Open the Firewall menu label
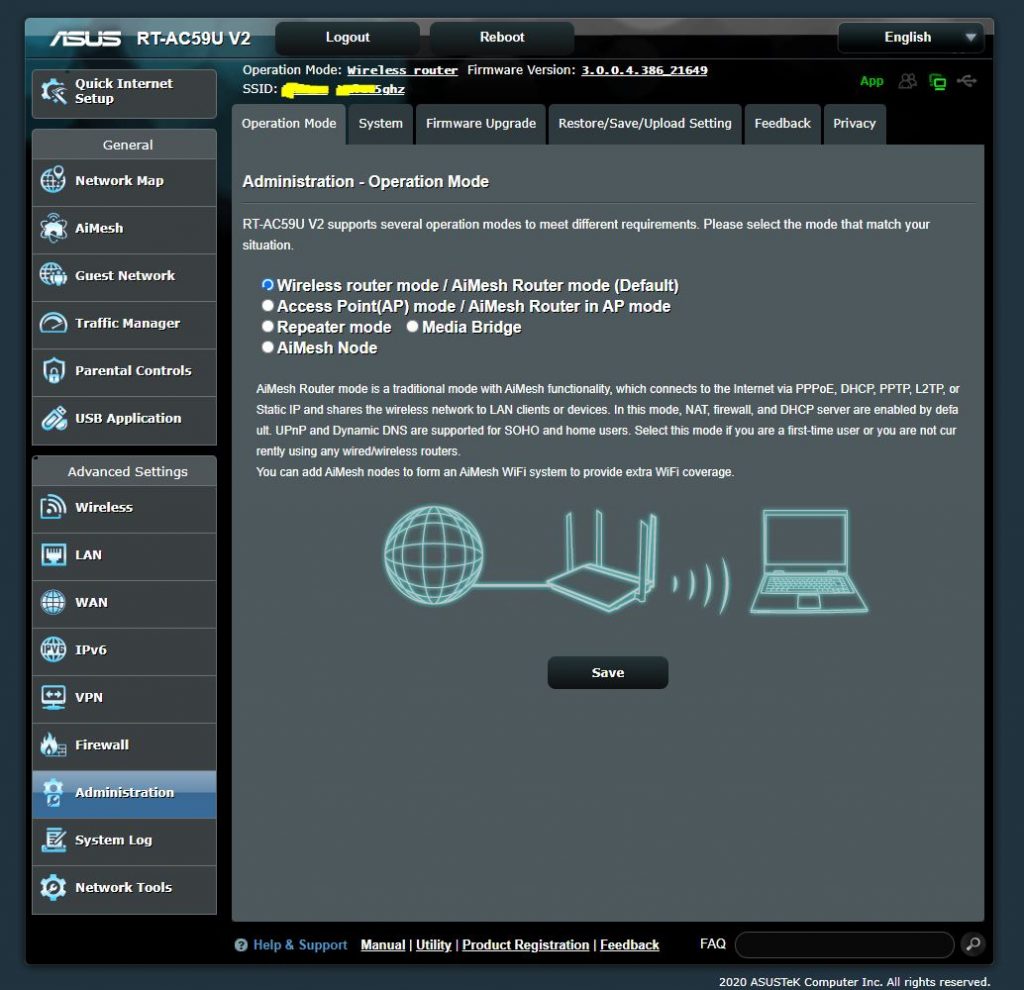This screenshot has height=990, width=1024. click(x=102, y=745)
